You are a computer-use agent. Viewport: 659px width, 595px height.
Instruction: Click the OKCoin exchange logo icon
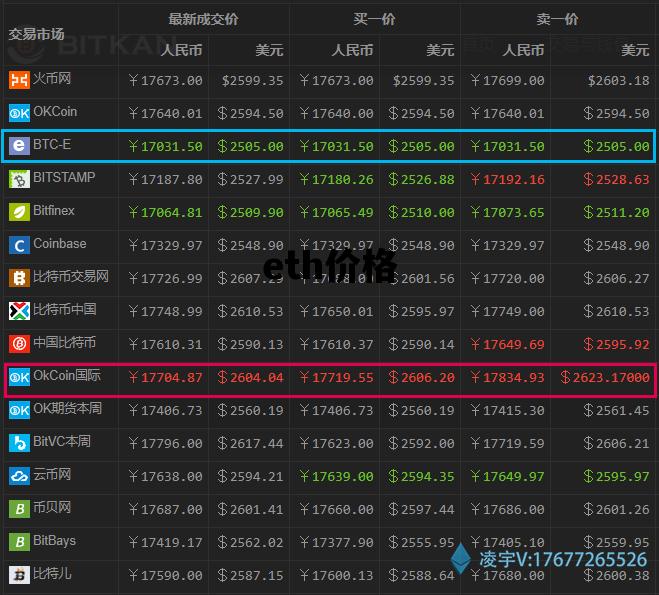[x=19, y=113]
